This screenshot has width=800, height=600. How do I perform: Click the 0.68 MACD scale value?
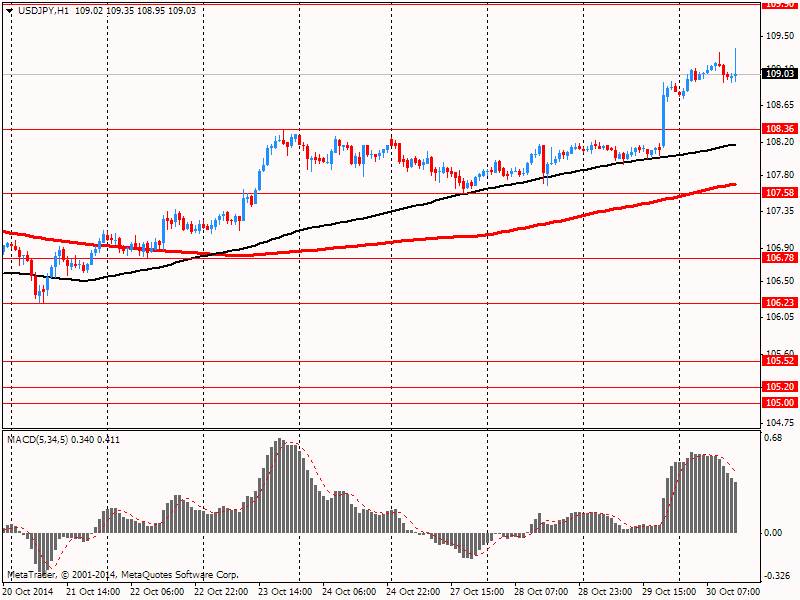tap(773, 437)
